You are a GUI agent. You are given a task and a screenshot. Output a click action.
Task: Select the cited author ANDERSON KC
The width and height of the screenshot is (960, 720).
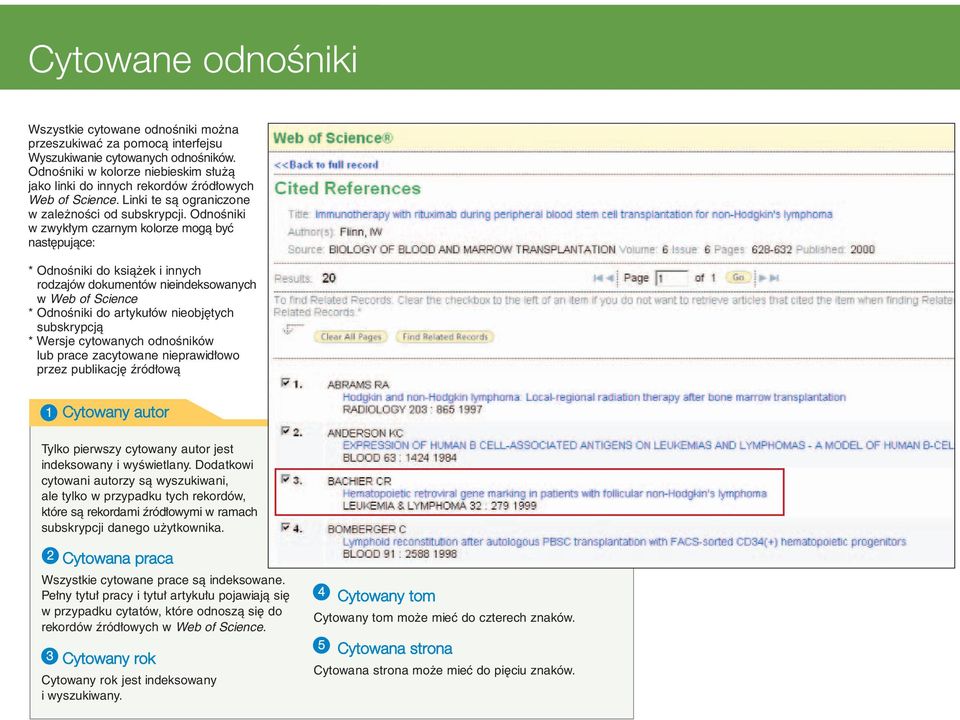[x=365, y=433]
